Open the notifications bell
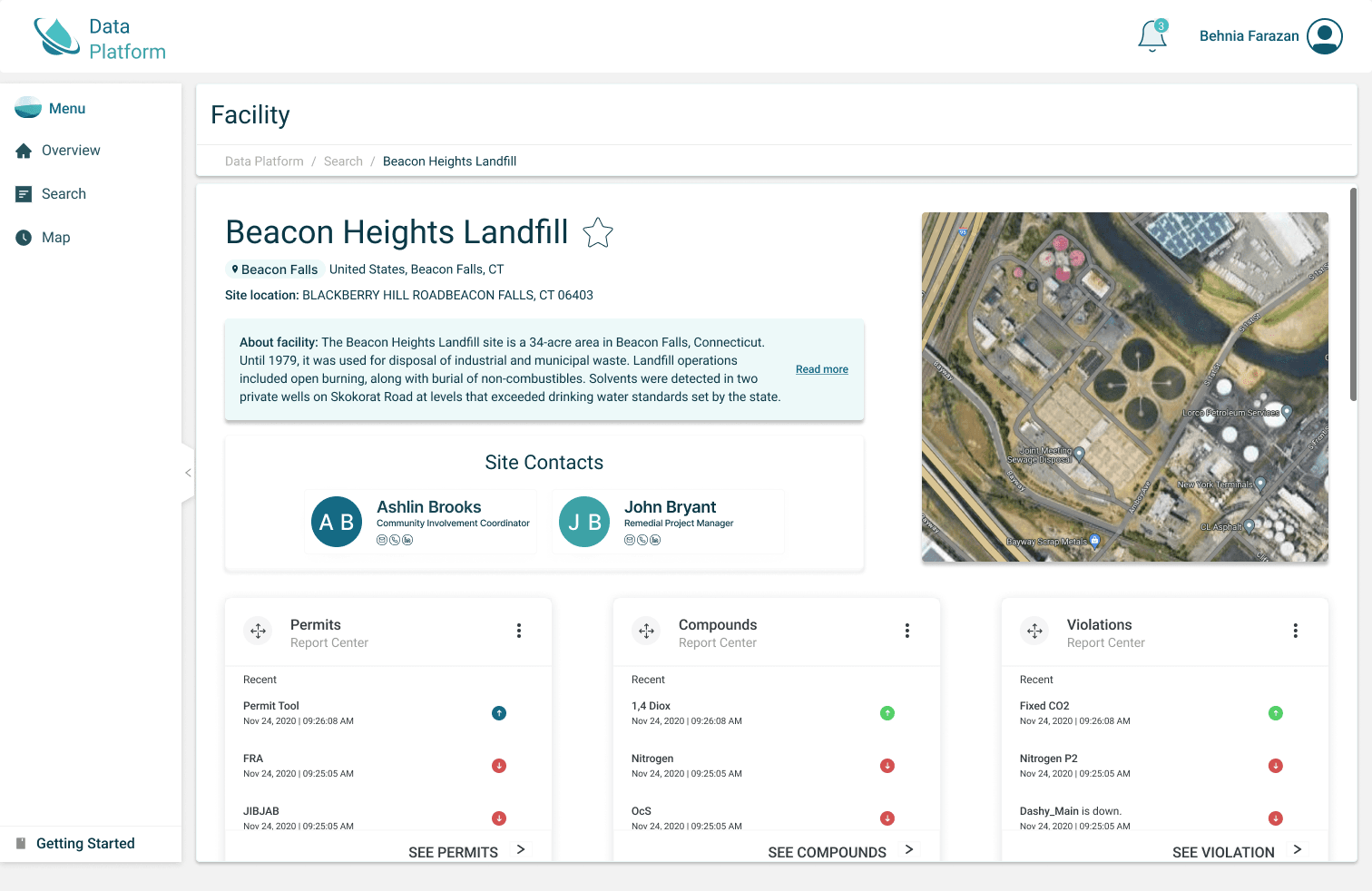 pos(1152,36)
